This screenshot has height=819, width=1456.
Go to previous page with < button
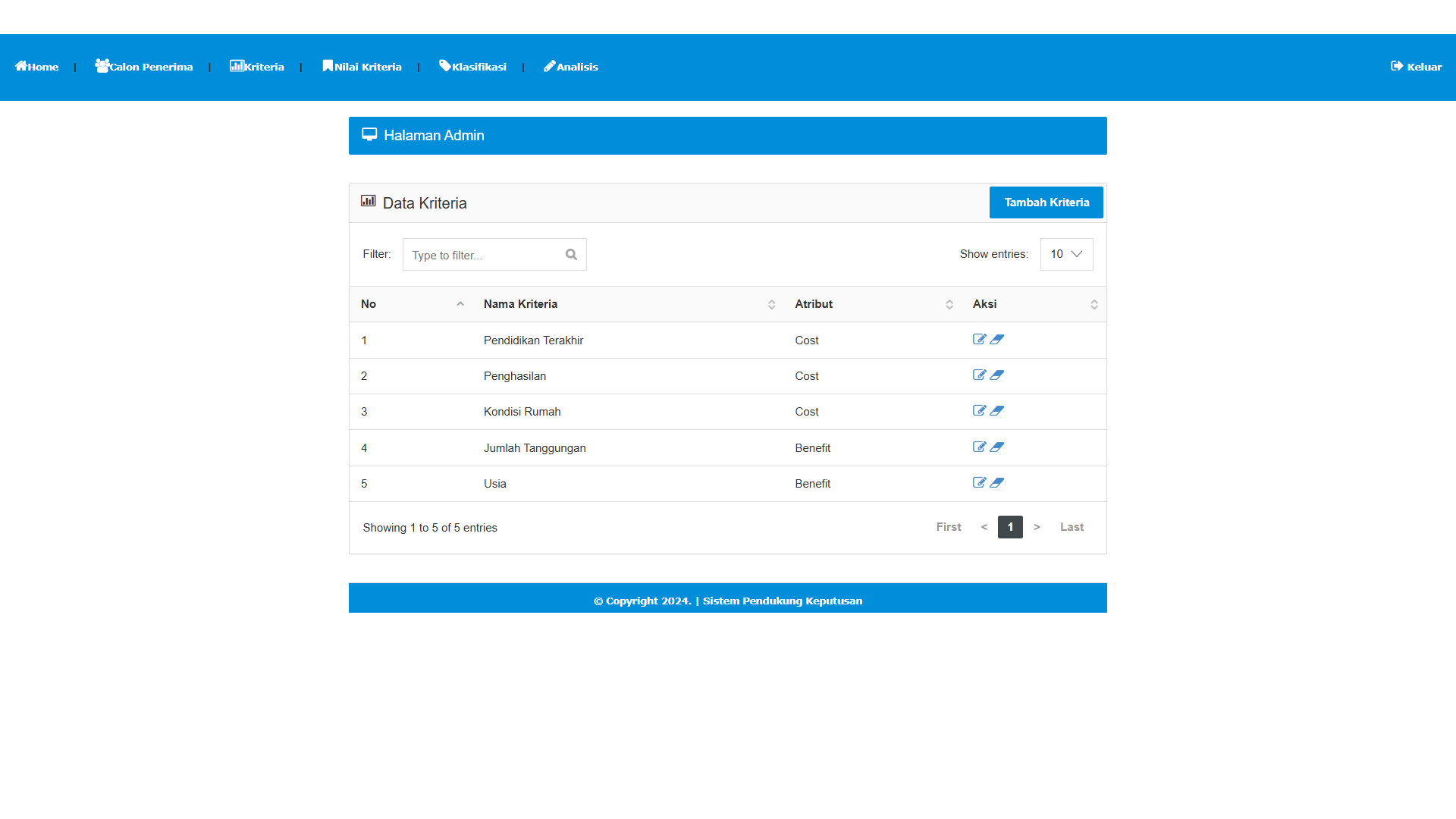984,527
